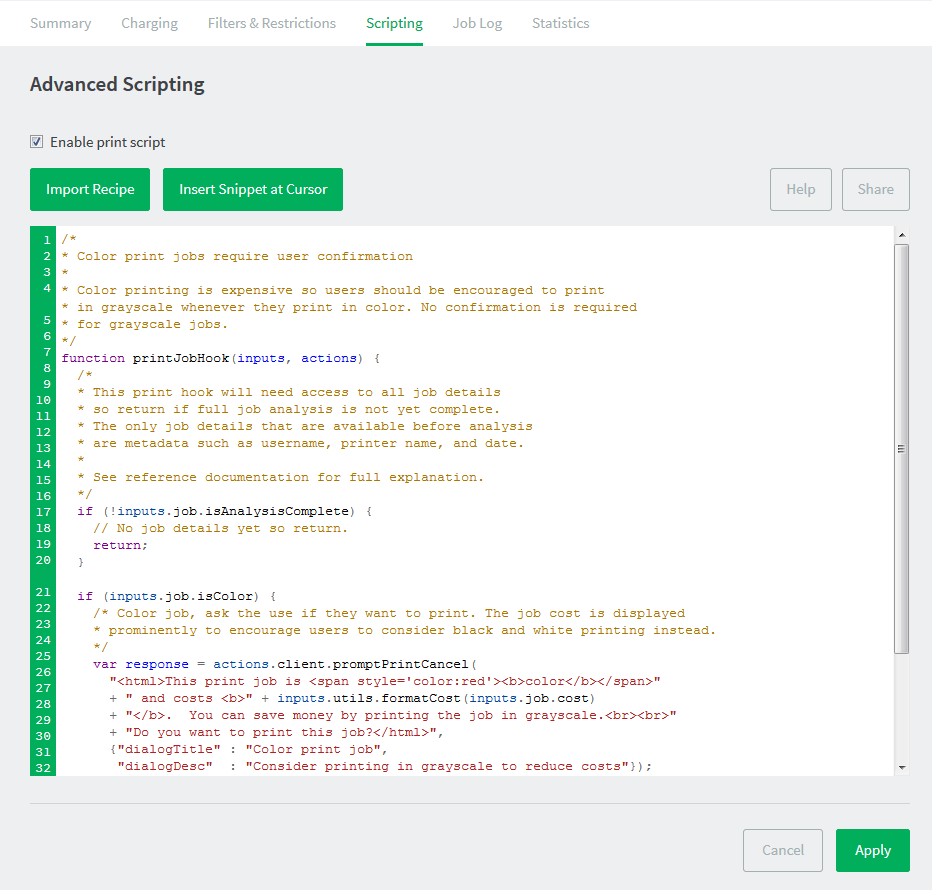932x890 pixels.
Task: Click the '"dialogTitle"' line in code
Action: click(249, 749)
